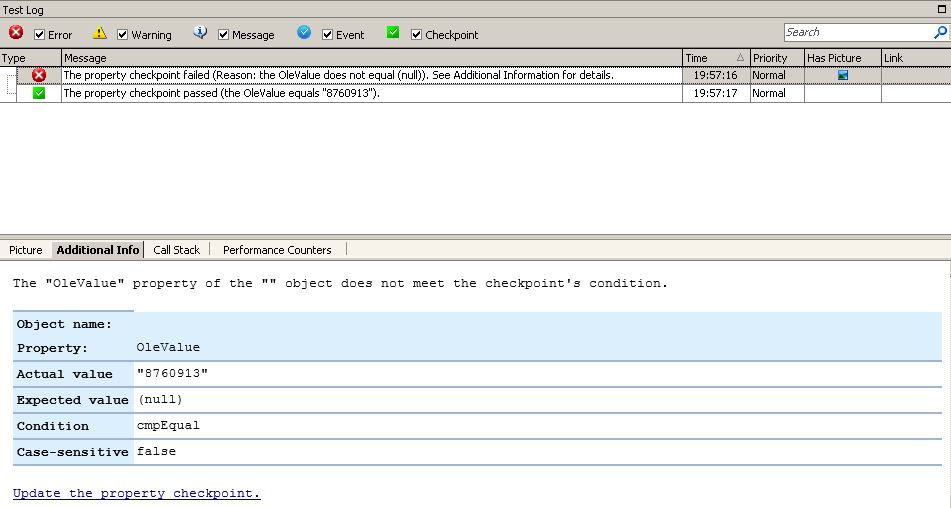Click the Message column header

point(370,58)
